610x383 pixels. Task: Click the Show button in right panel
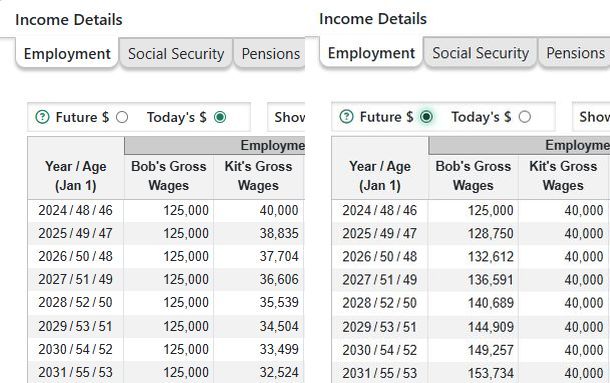591,116
